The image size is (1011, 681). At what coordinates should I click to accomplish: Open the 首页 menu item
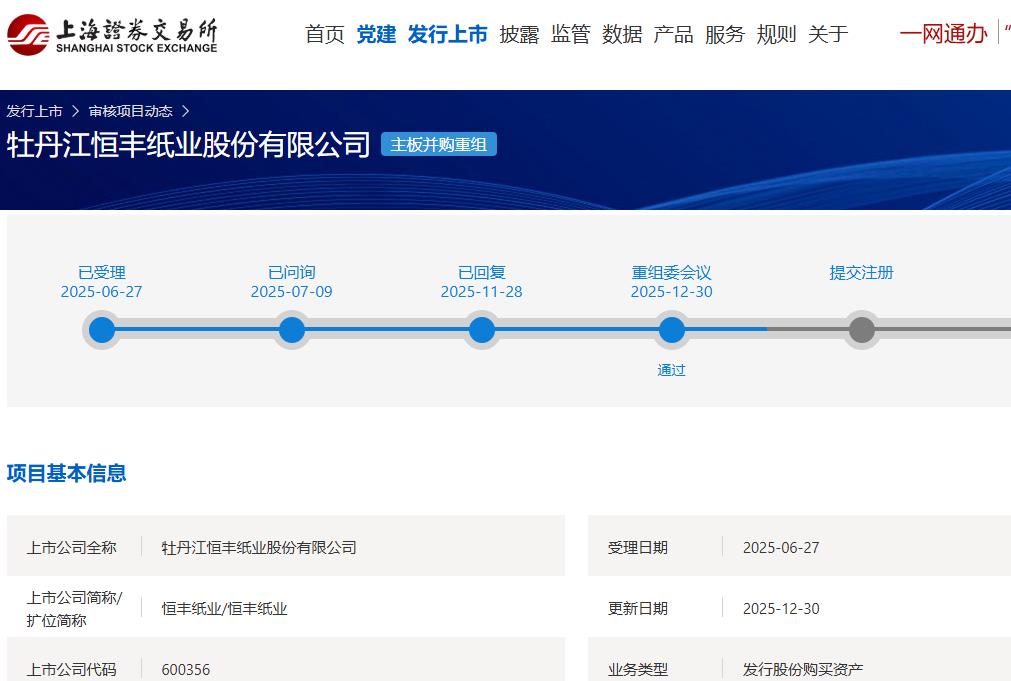[325, 35]
